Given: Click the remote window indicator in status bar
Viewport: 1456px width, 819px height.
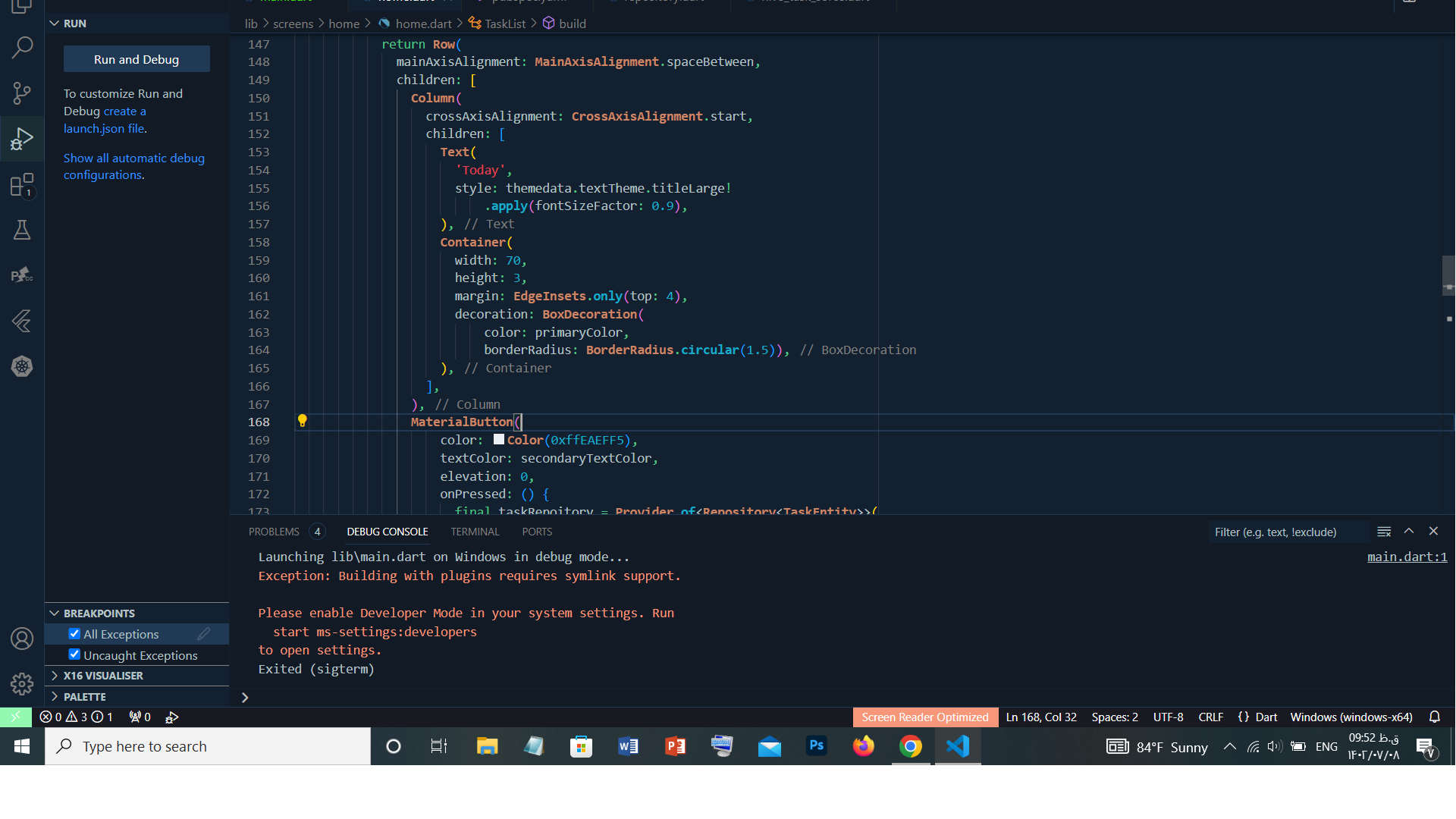Looking at the screenshot, I should click(15, 717).
